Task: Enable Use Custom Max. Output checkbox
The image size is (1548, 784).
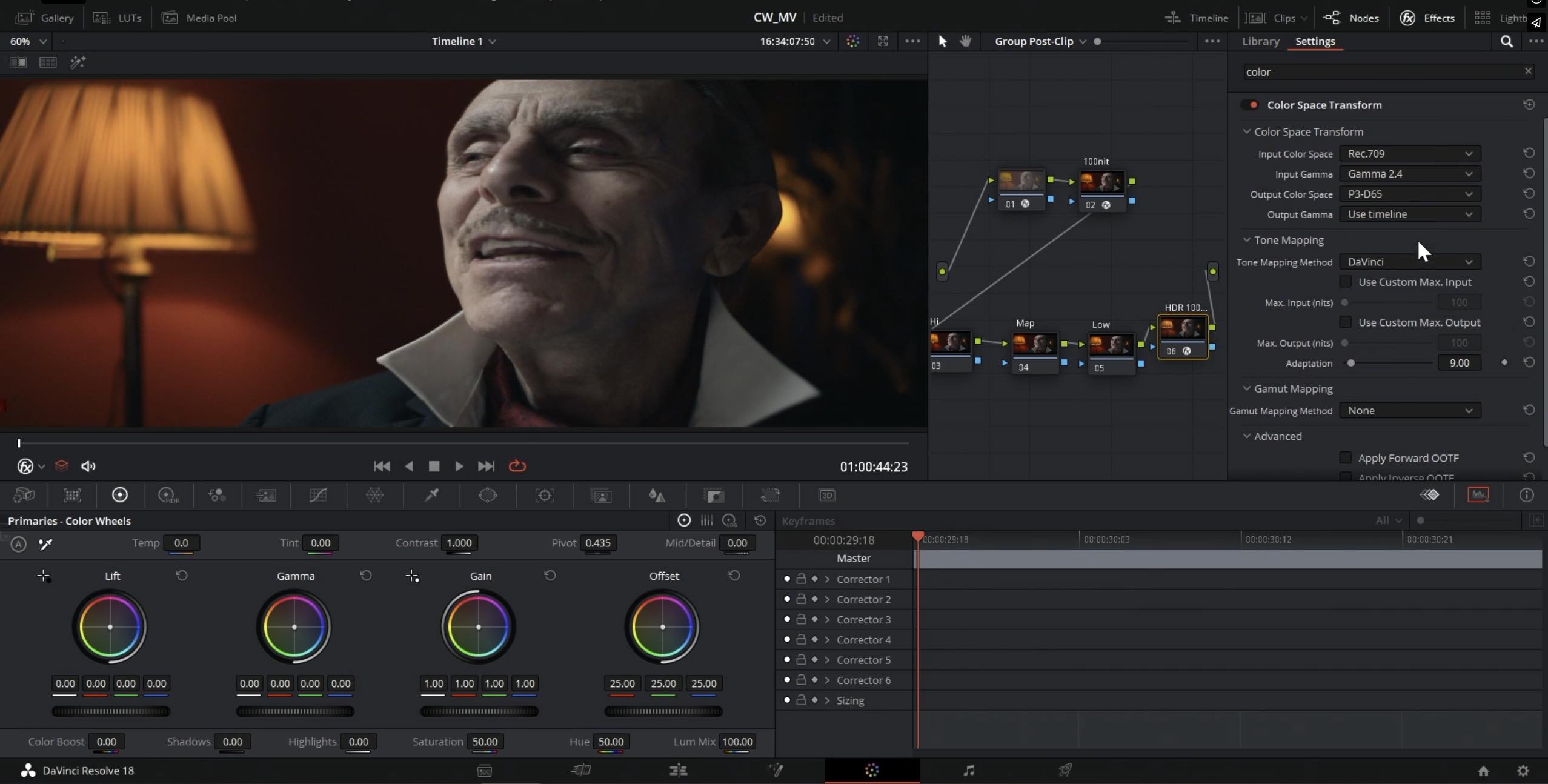Action: (x=1345, y=322)
